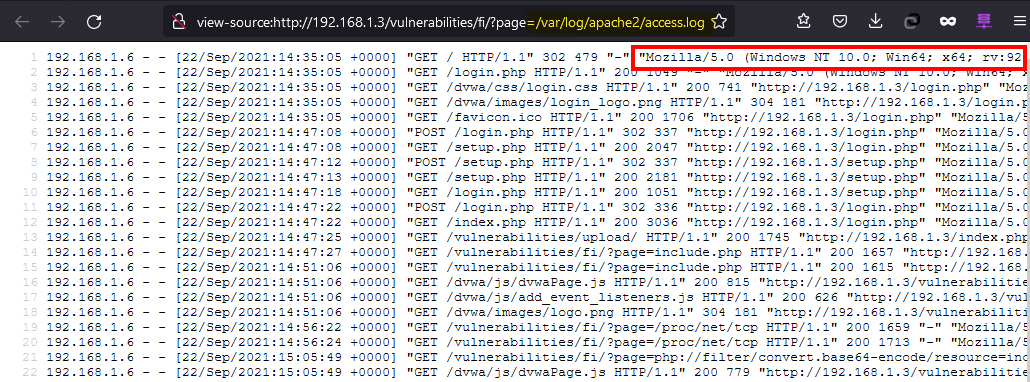1030x382 pixels.
Task: Open the chain-link extension icon
Action: tap(911, 22)
